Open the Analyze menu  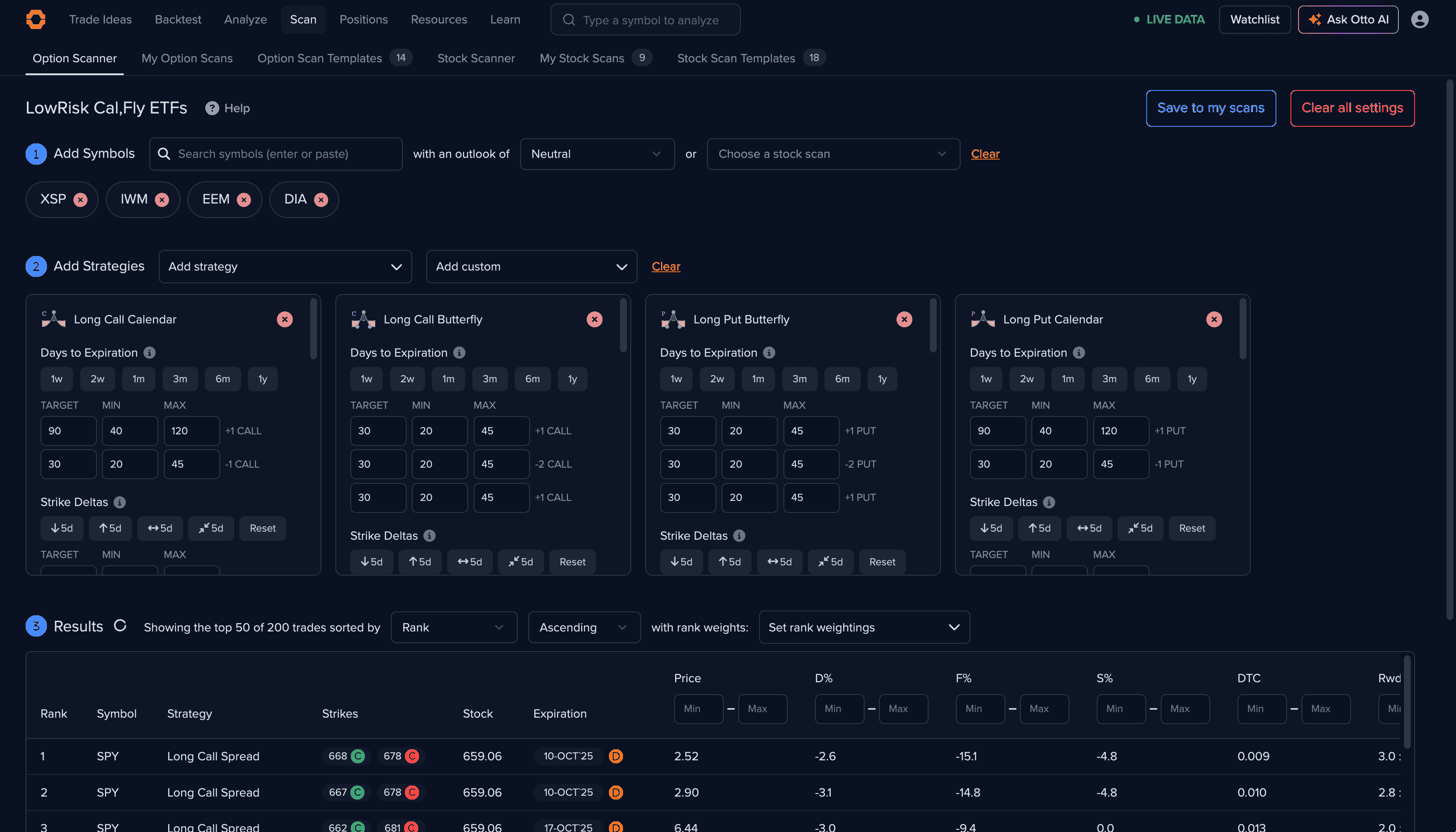tap(245, 20)
